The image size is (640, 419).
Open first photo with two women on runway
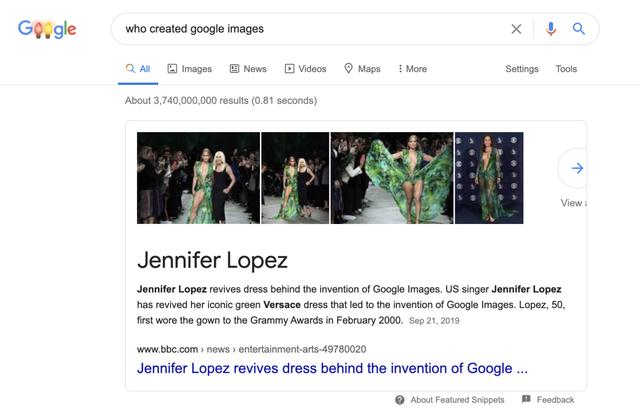click(198, 178)
